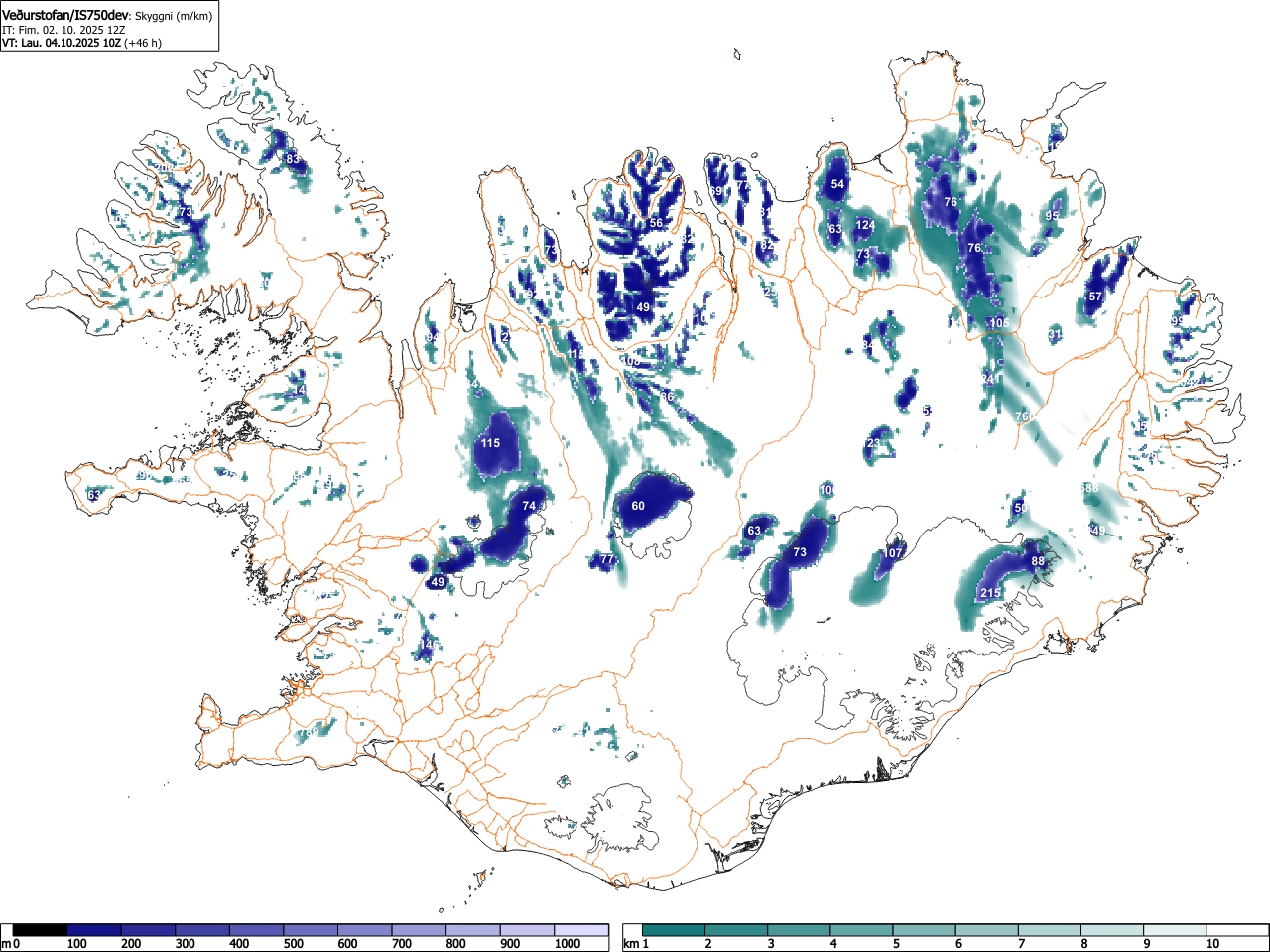Click the '60' value on the central glacier
1270x952 pixels.
click(638, 506)
